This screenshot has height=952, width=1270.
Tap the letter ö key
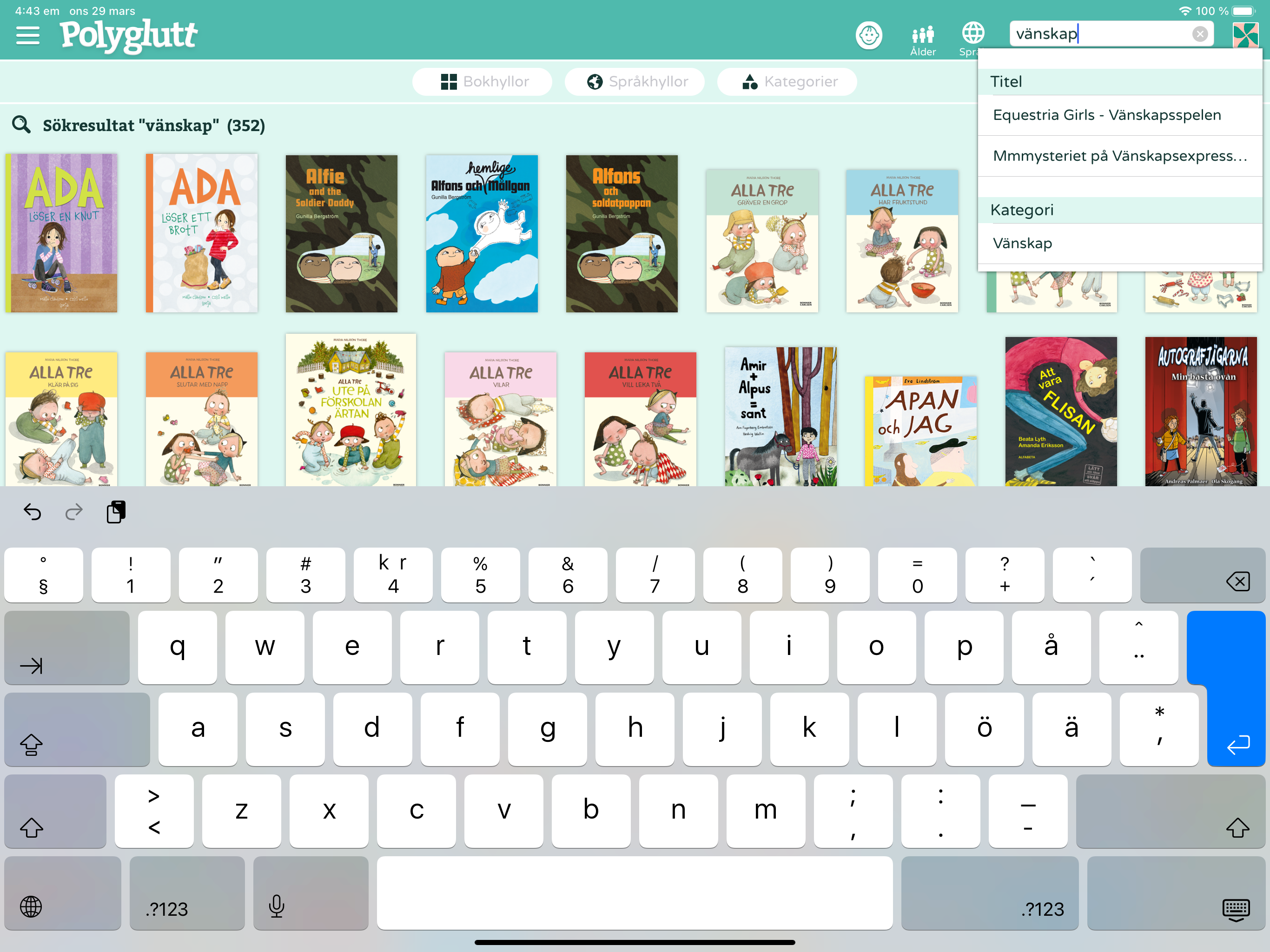pos(984,729)
